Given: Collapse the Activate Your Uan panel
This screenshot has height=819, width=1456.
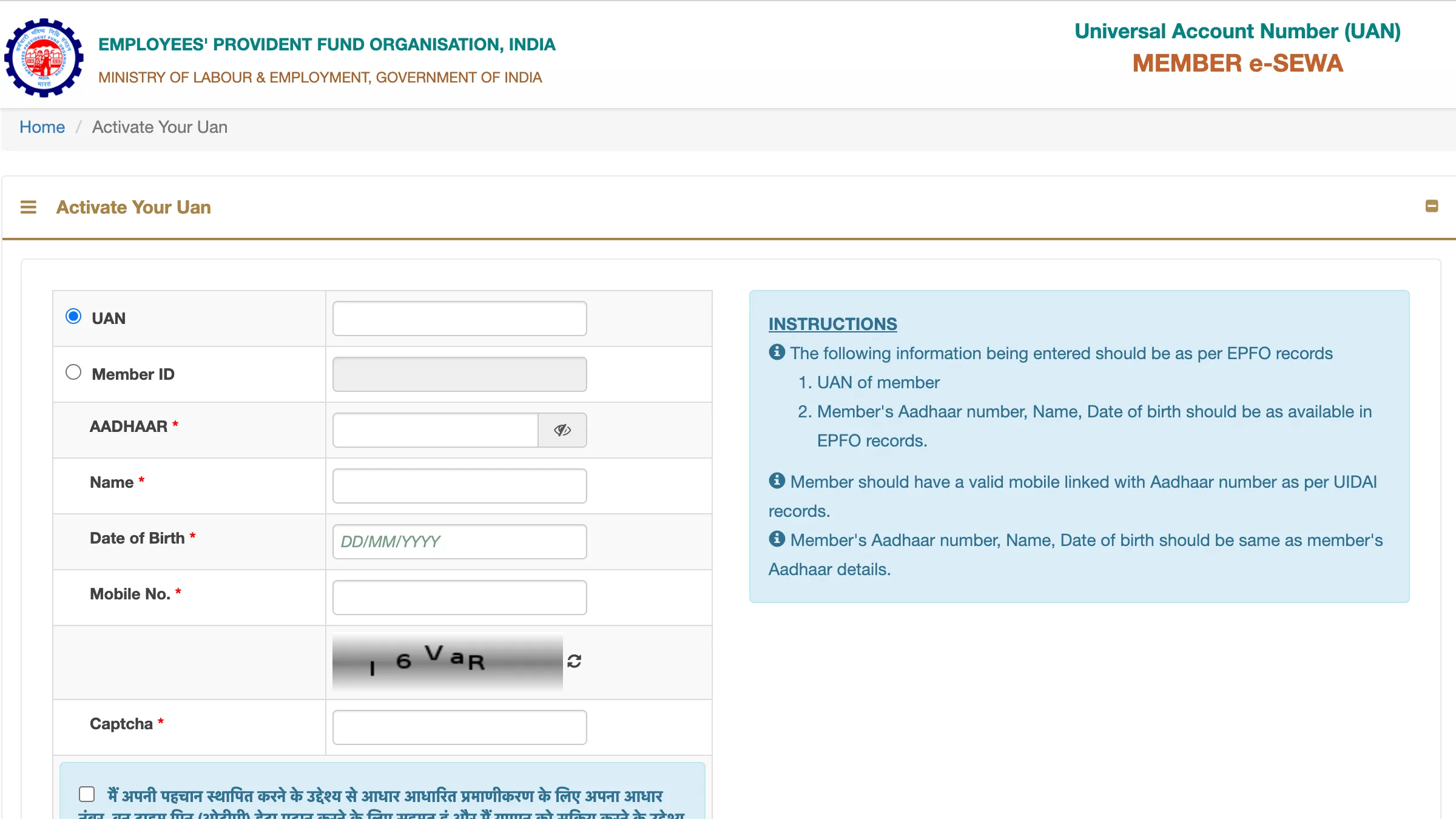Looking at the screenshot, I should tap(1432, 206).
